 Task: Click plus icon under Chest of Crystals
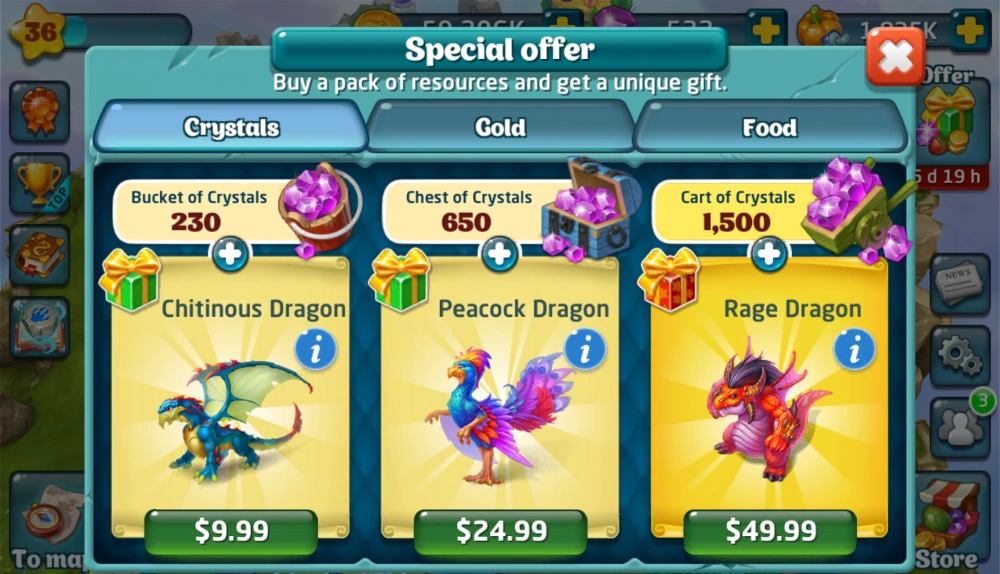[x=499, y=254]
